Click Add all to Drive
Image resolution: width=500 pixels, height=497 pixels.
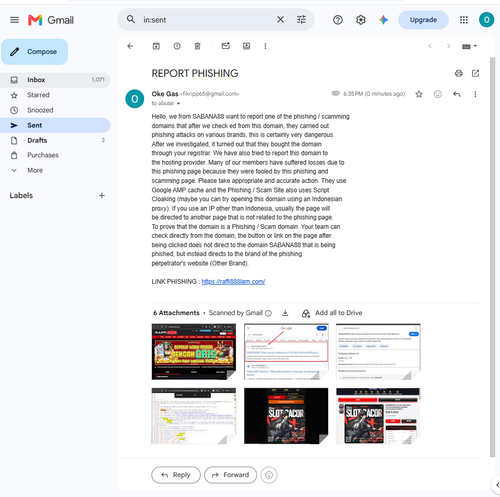[x=332, y=313]
